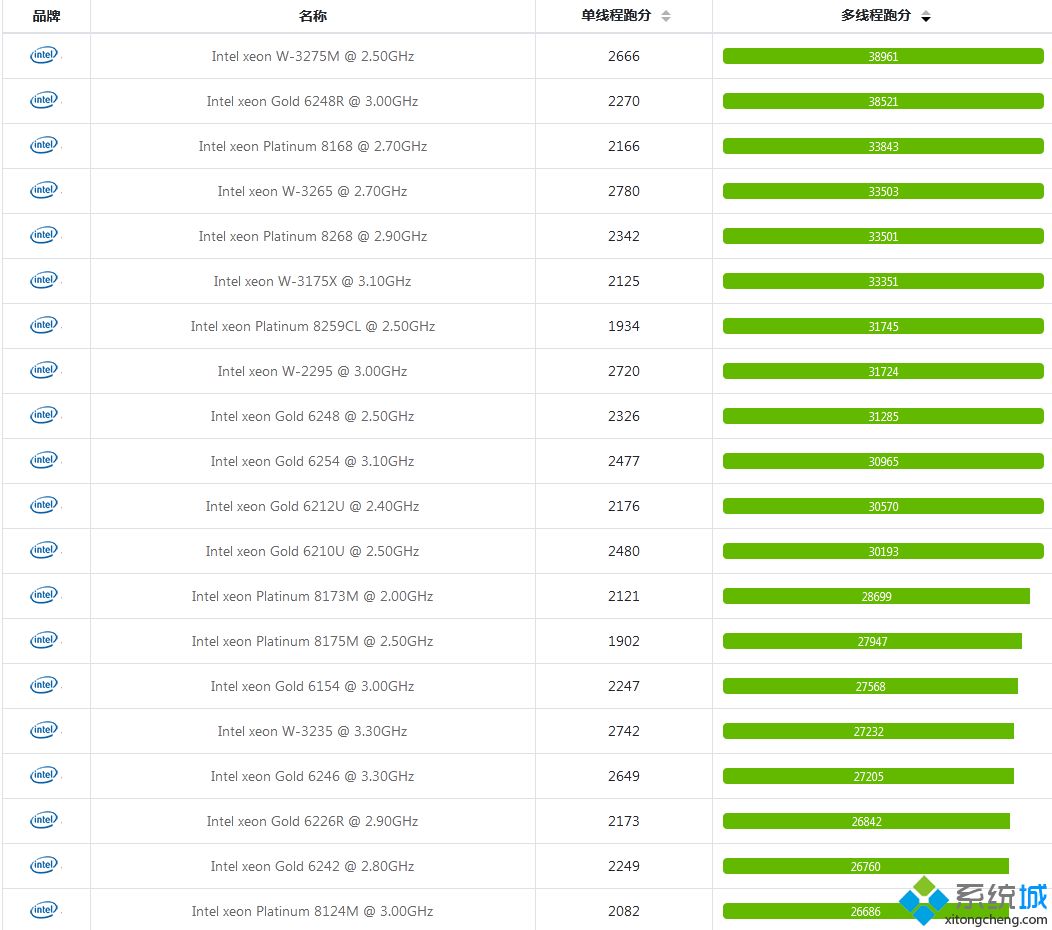Click Intel logo beside xeon Gold 6248R
Screen dimensions: 1052x930
pos(44,100)
